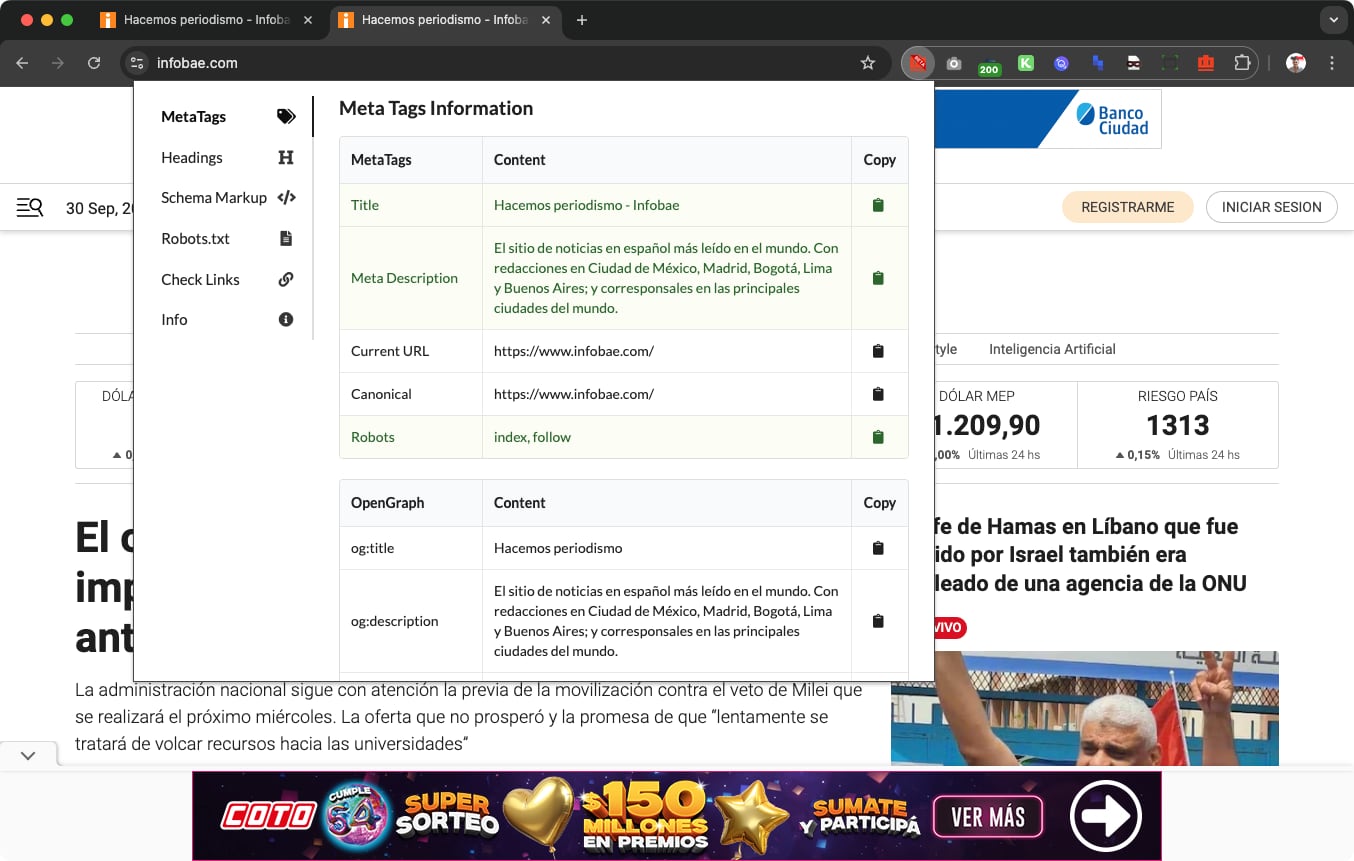Click the man's photo in Hamas article
The image size is (1354, 861).
tap(1085, 709)
